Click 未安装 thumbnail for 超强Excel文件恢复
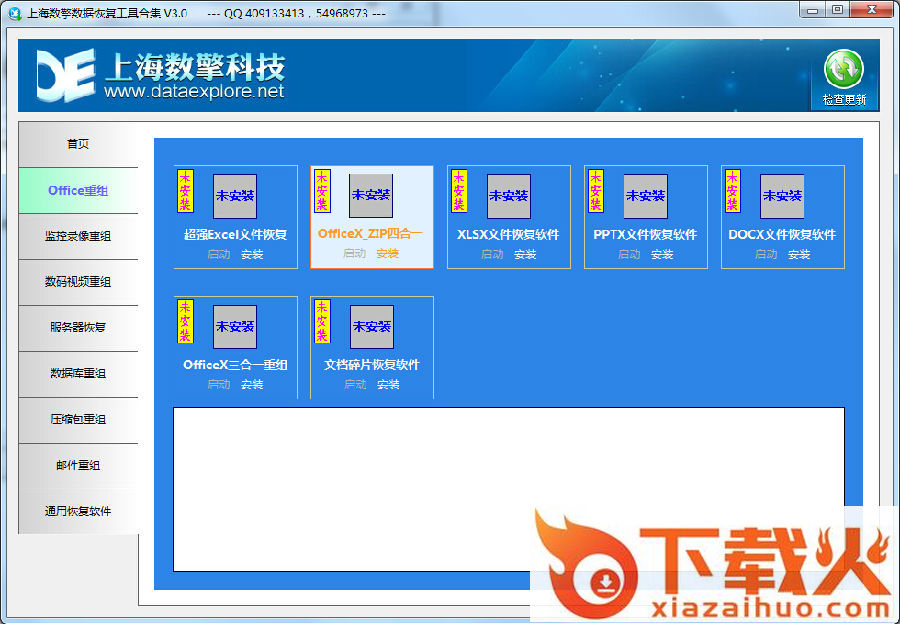Image resolution: width=900 pixels, height=624 pixels. point(235,196)
